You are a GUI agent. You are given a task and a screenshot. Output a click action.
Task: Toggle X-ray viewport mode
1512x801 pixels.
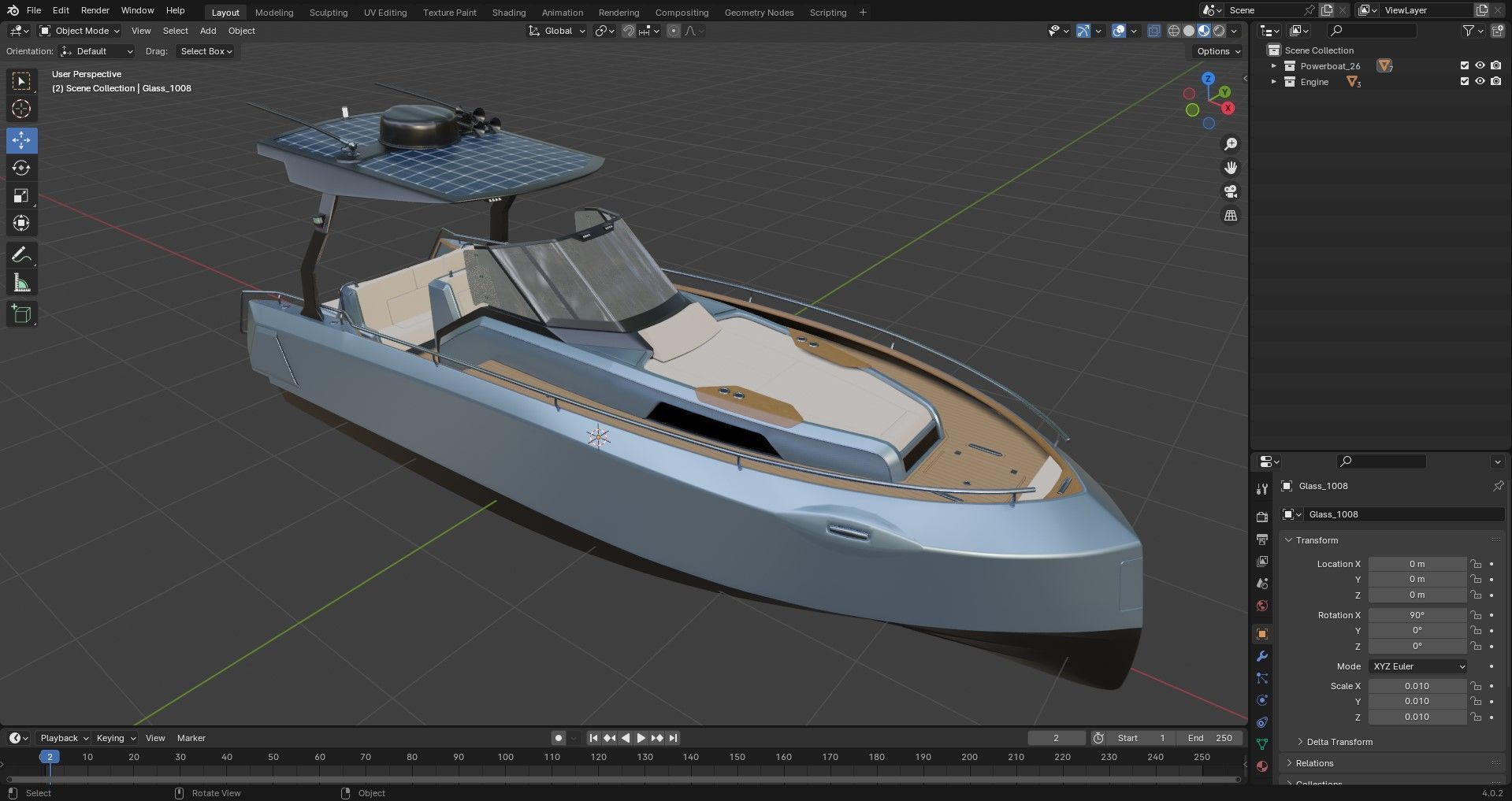[1154, 31]
